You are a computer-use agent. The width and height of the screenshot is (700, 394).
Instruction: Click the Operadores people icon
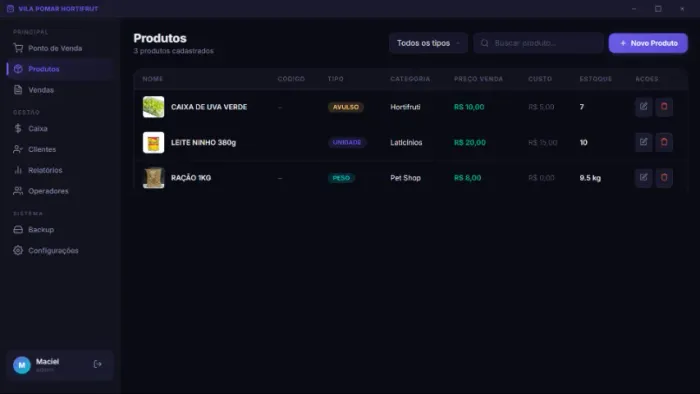coord(18,191)
